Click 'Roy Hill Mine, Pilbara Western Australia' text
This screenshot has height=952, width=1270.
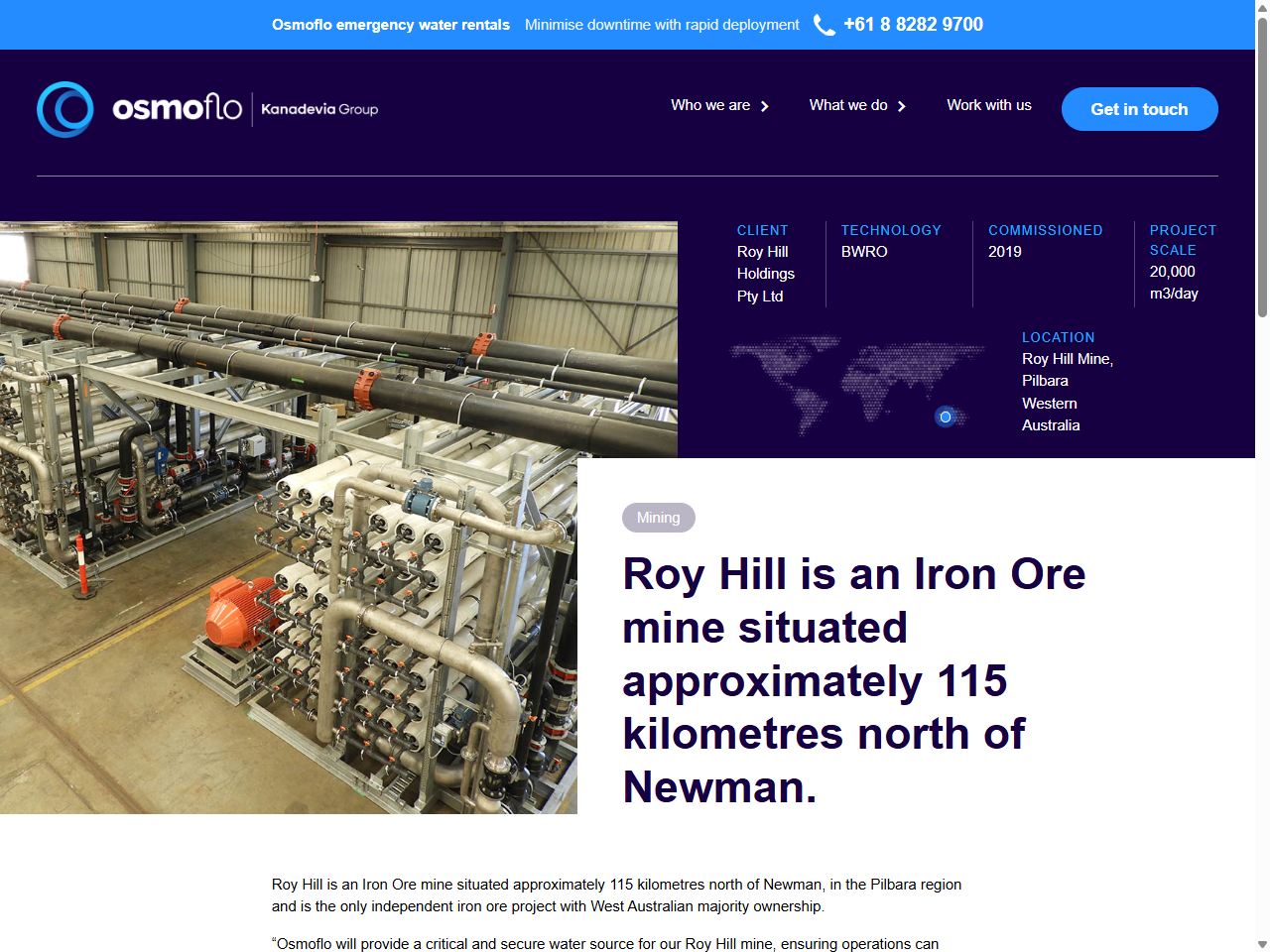1068,392
